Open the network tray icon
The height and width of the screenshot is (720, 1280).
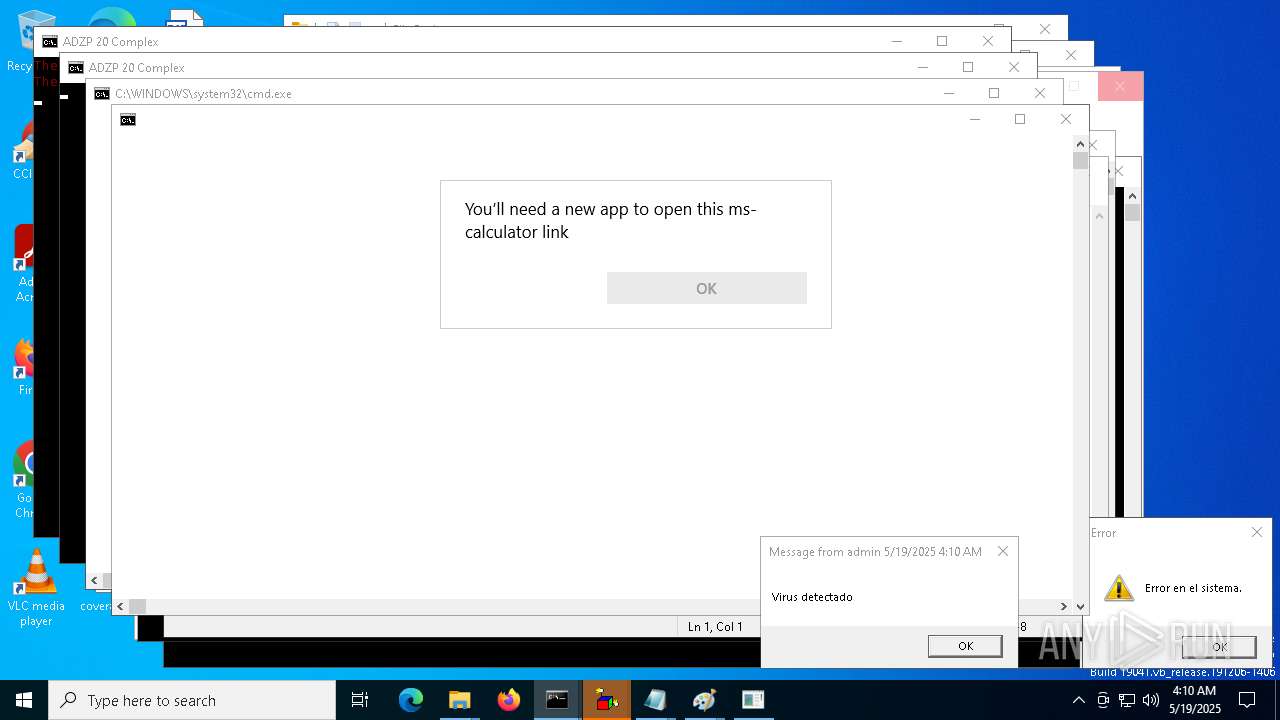[x=1127, y=700]
